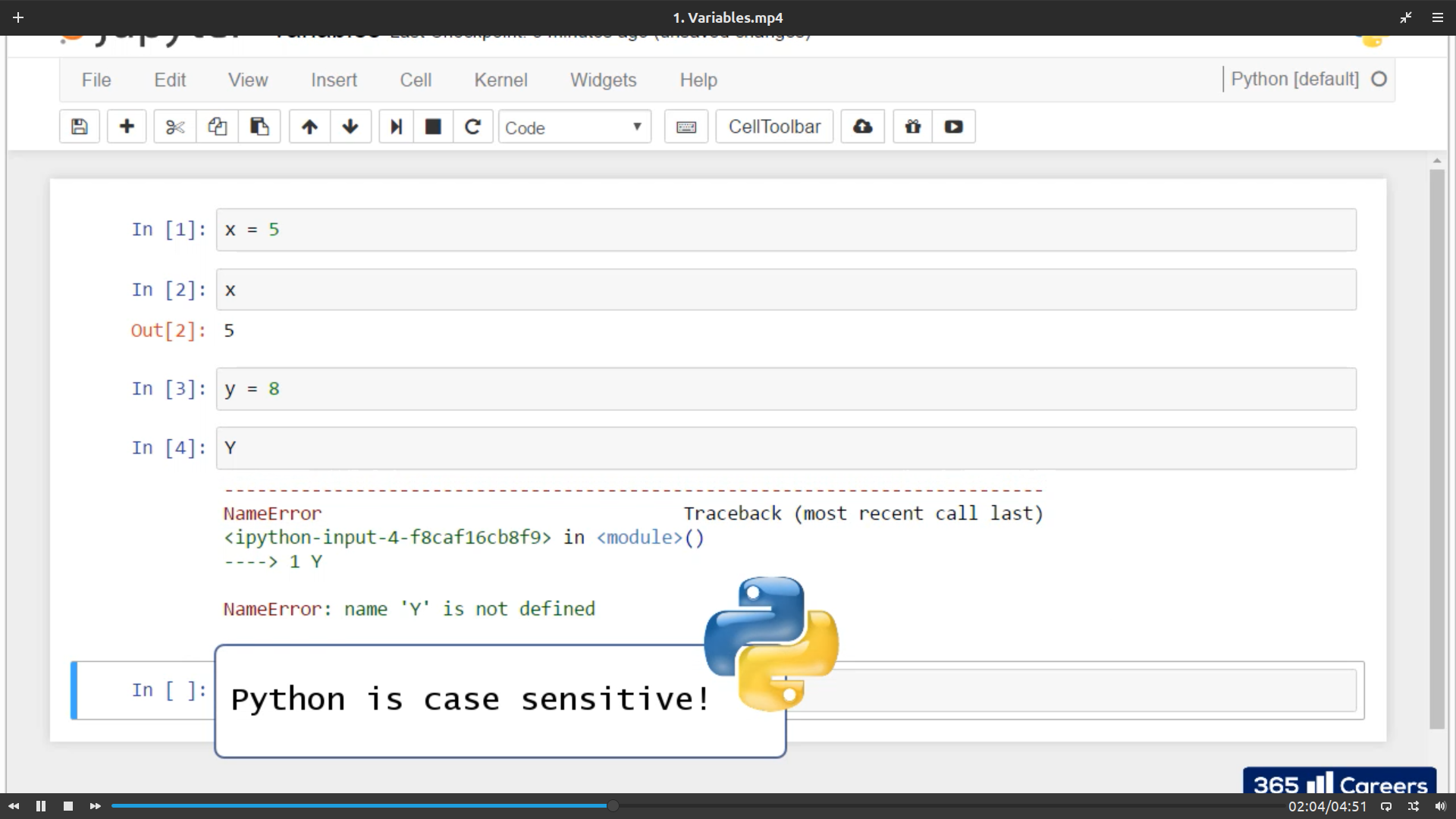Toggle loop playback in video player

[x=1386, y=806]
